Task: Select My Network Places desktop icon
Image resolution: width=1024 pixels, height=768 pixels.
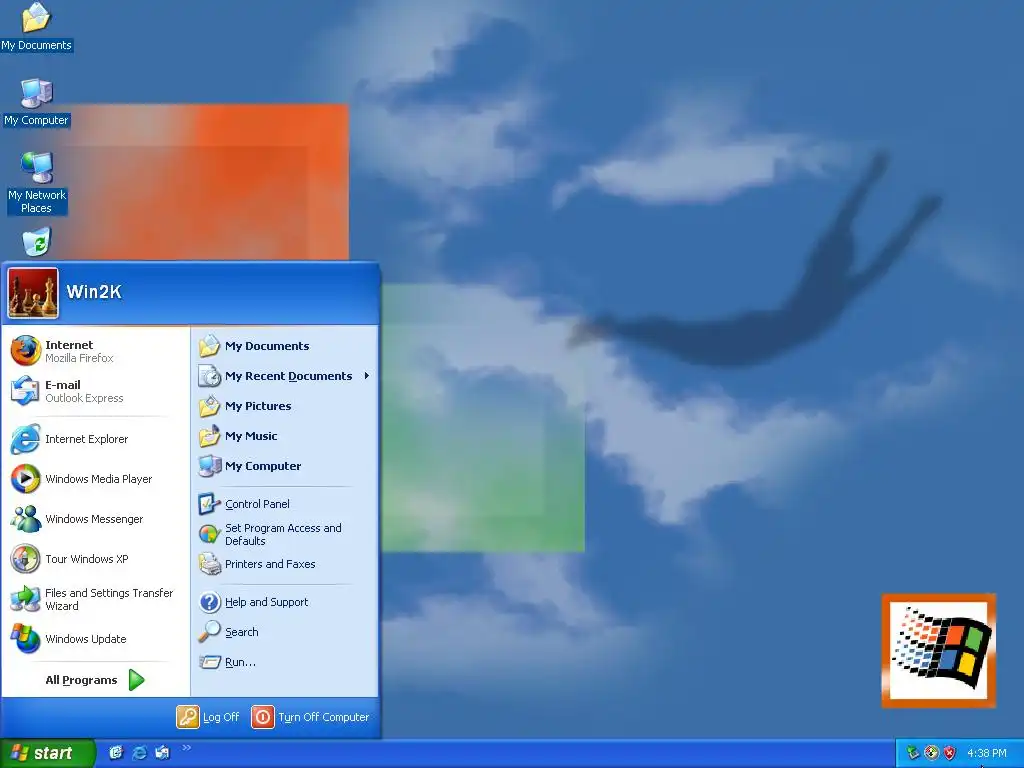Action: [37, 184]
